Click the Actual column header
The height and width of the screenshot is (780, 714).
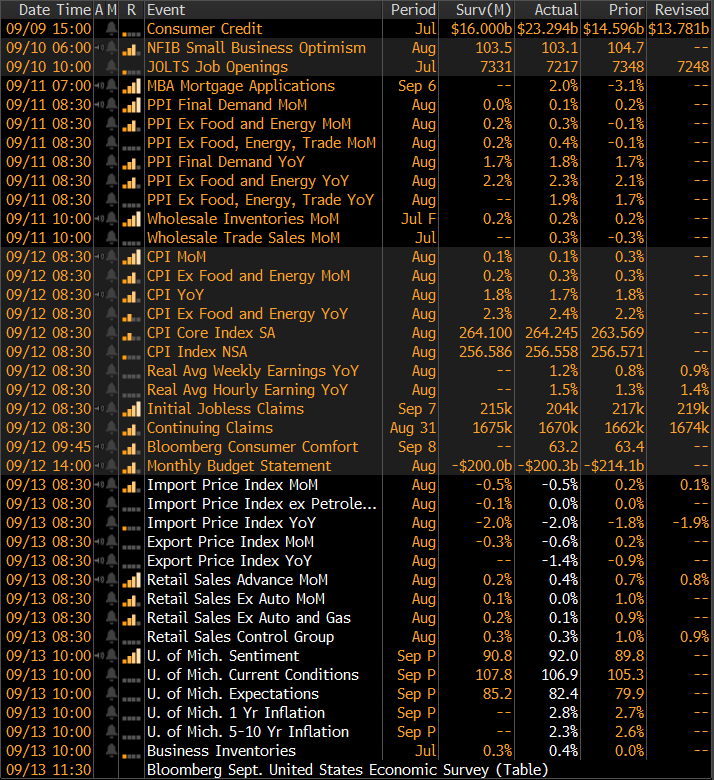coord(556,10)
